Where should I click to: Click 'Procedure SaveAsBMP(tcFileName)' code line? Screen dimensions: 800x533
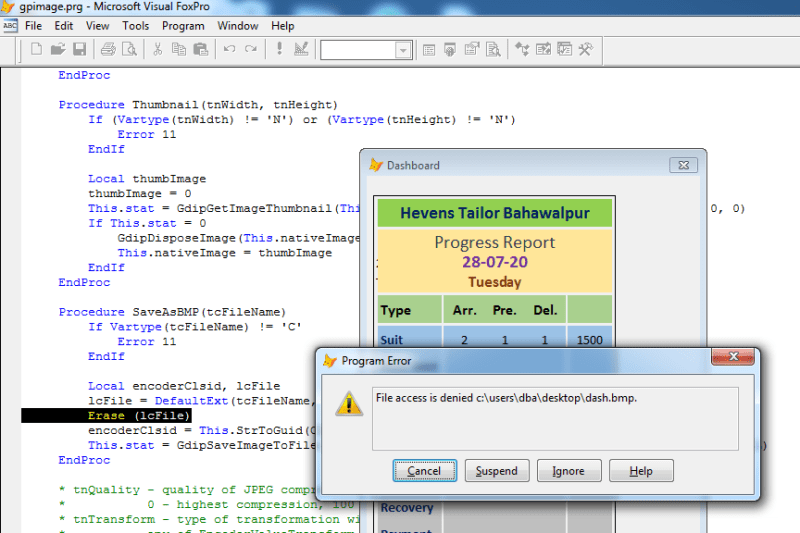(172, 312)
